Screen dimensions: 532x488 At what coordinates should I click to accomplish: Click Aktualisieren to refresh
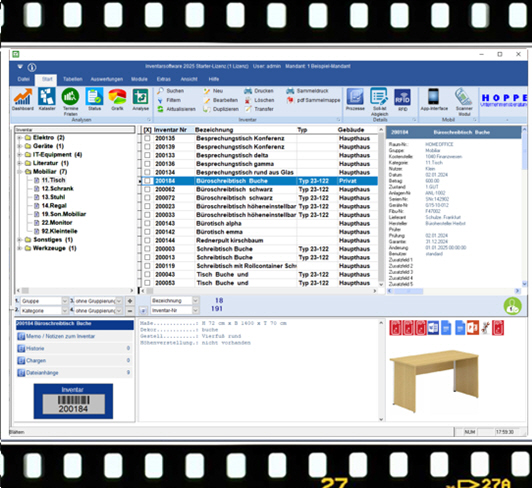pyautogui.click(x=176, y=109)
